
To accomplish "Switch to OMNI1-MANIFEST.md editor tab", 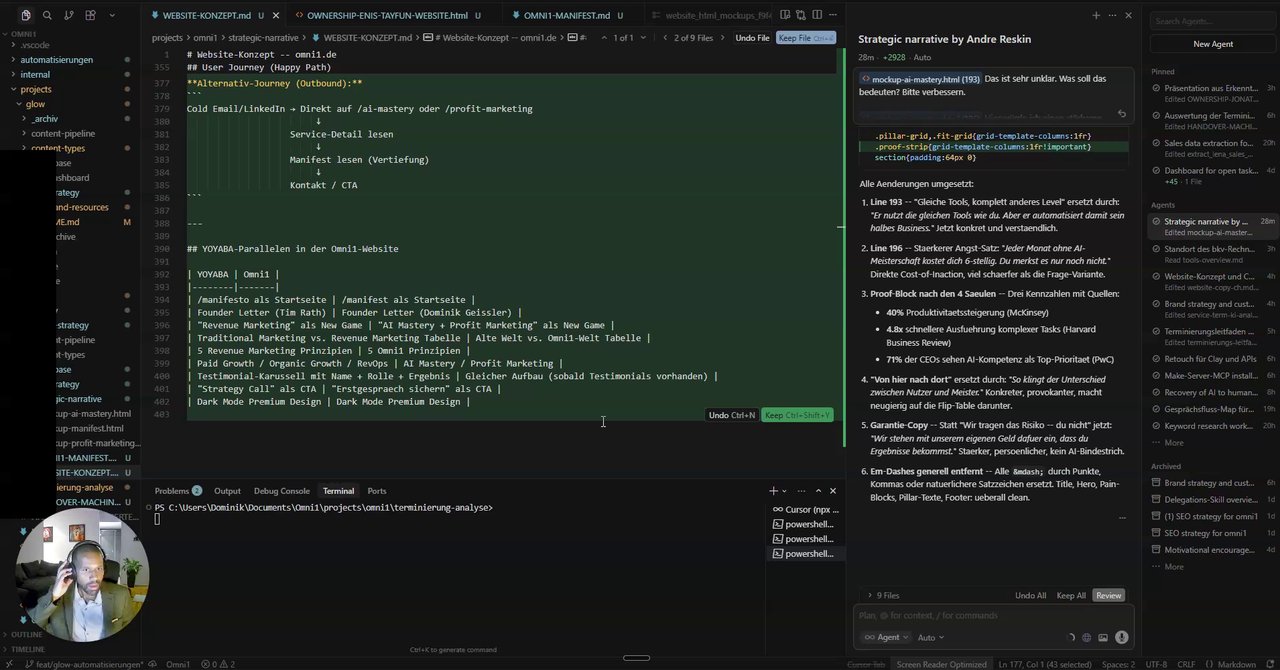I will click(x=567, y=16).
